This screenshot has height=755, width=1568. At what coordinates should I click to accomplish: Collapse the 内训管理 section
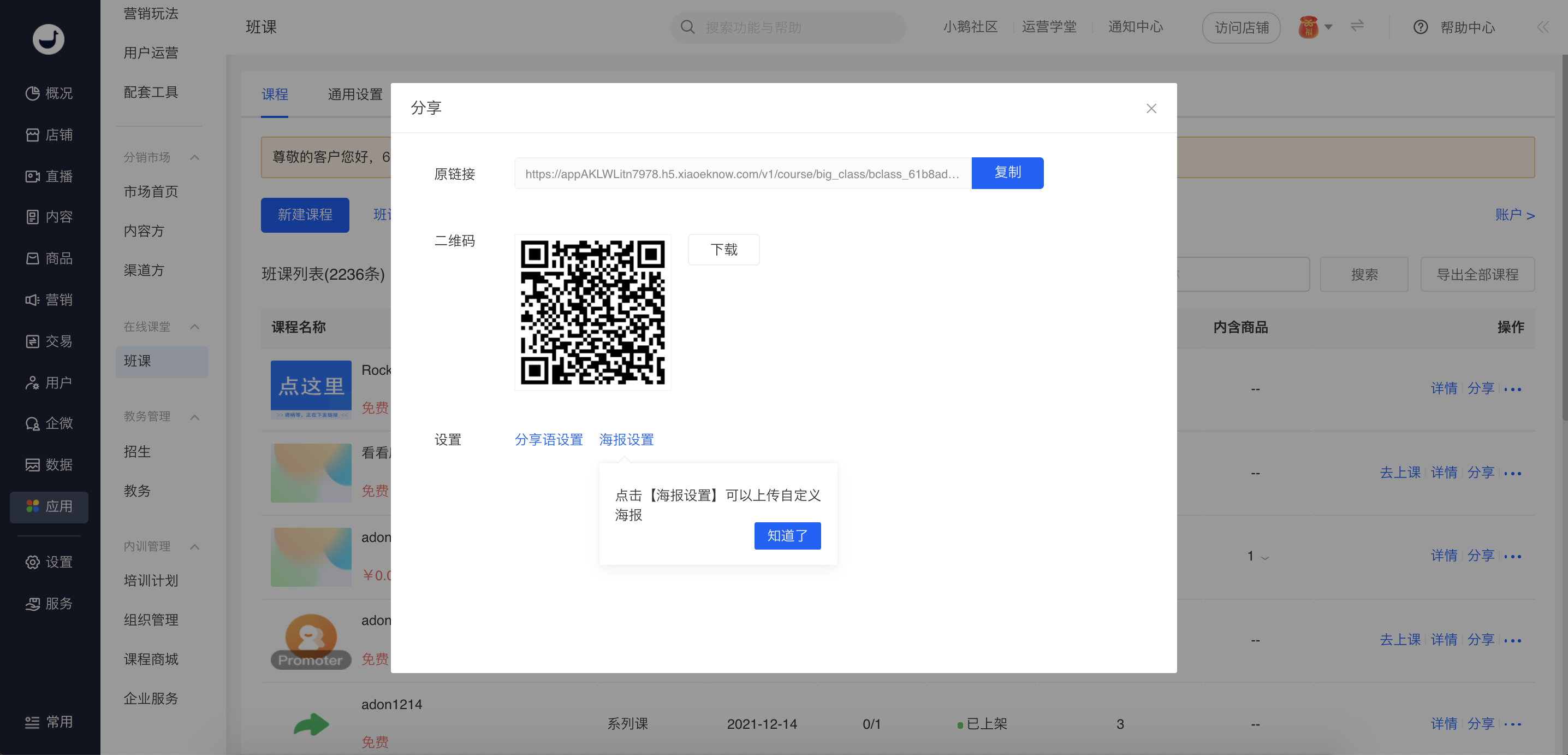coord(195,547)
